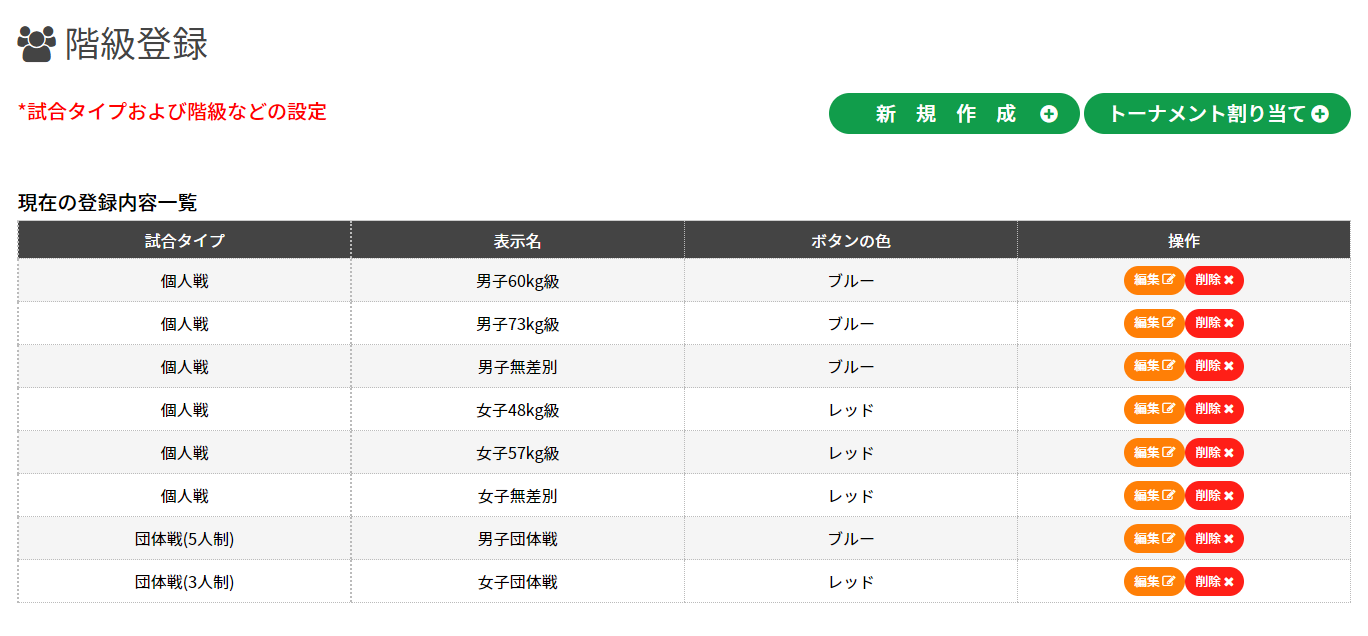Screen dimensions: 1368x636
Task: Edit the 男子無差別 class
Action: pos(1153,367)
